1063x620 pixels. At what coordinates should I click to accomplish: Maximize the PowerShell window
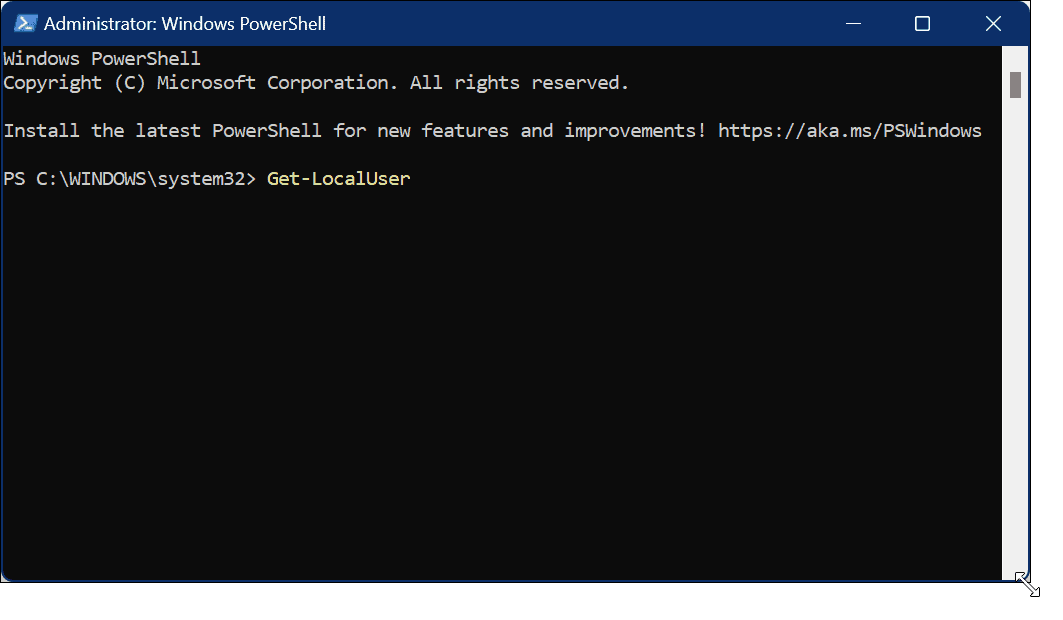tap(922, 23)
